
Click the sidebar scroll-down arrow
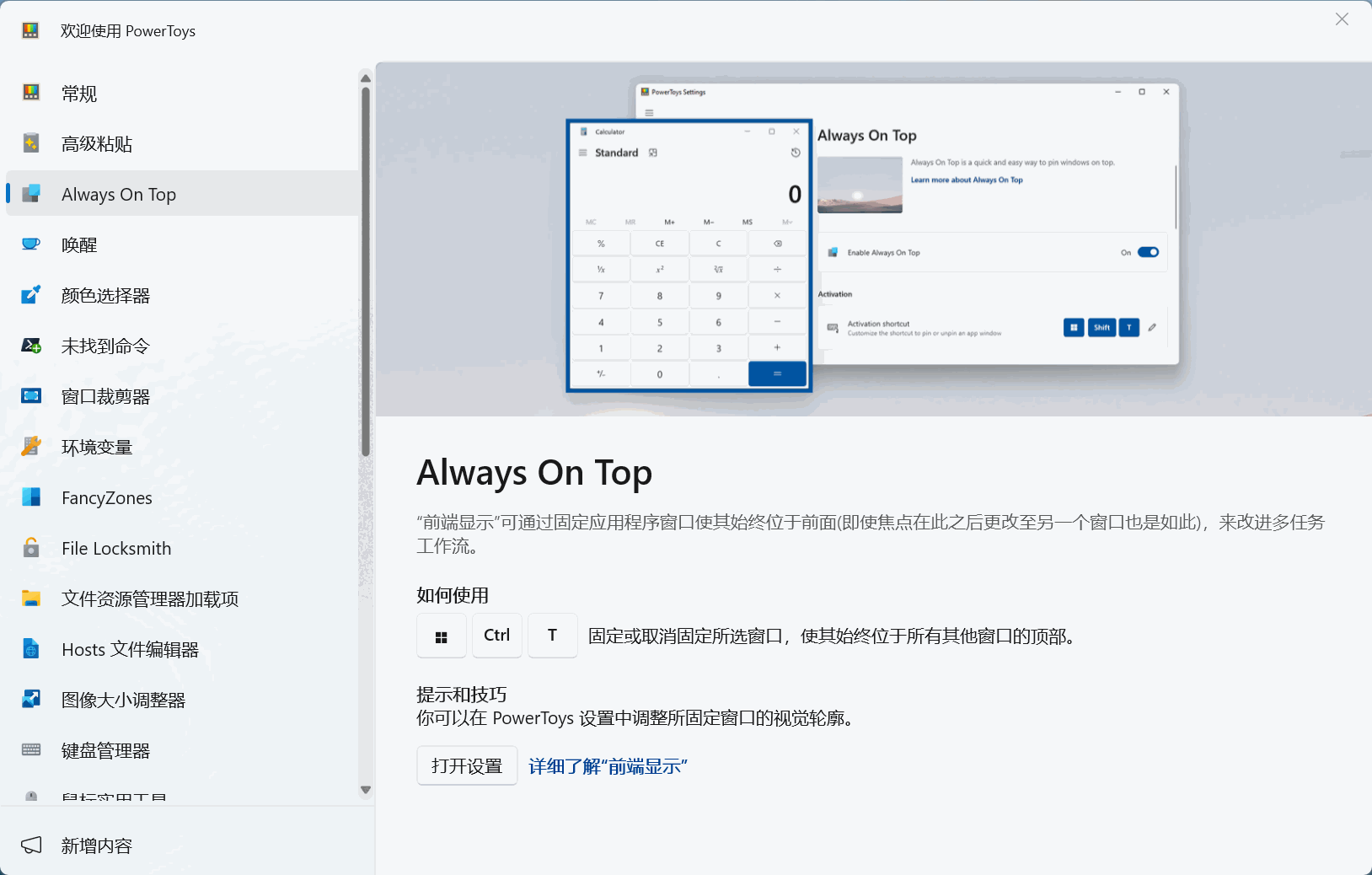[x=366, y=790]
